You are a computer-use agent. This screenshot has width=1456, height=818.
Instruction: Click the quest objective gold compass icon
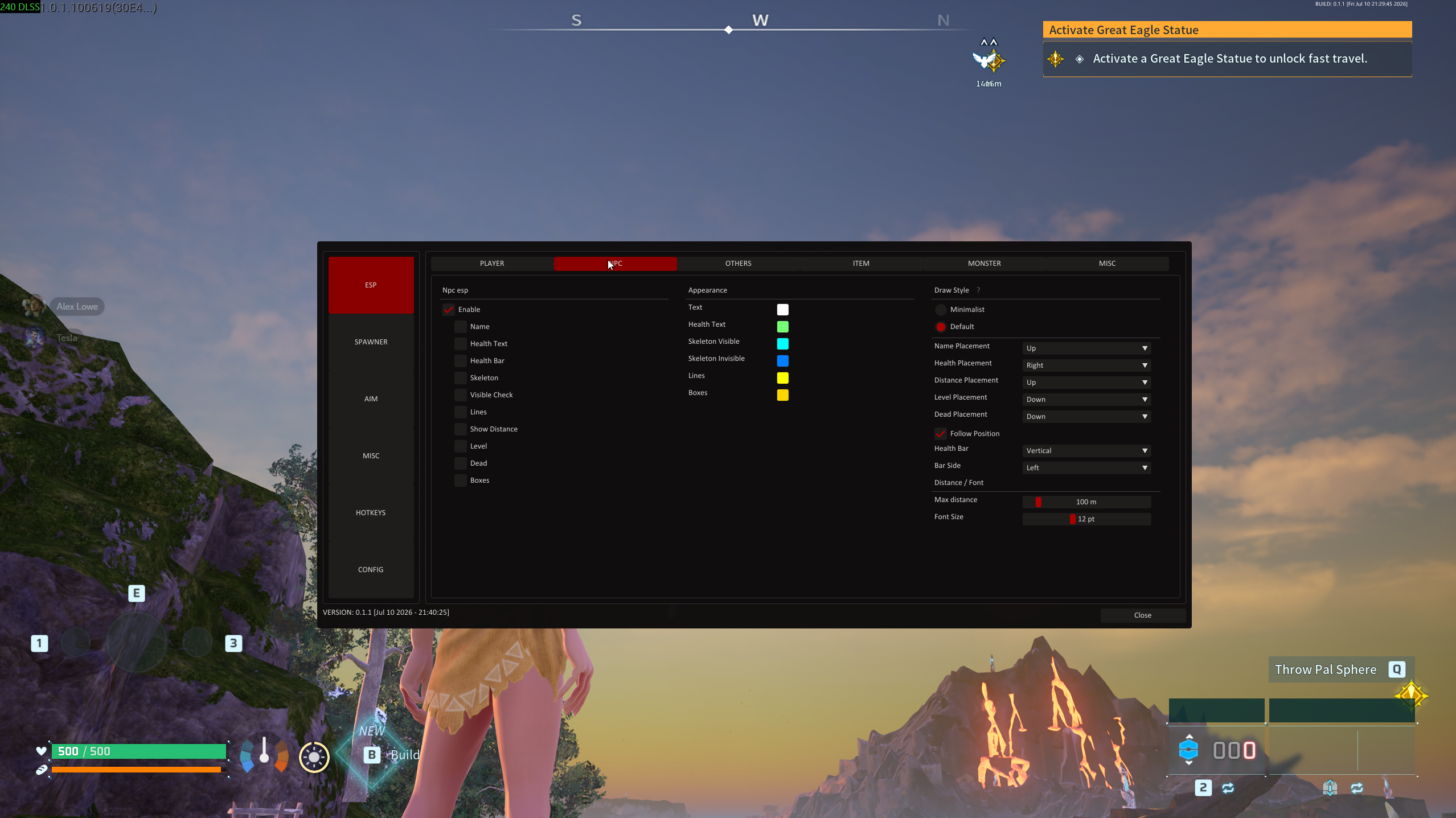coord(1055,59)
